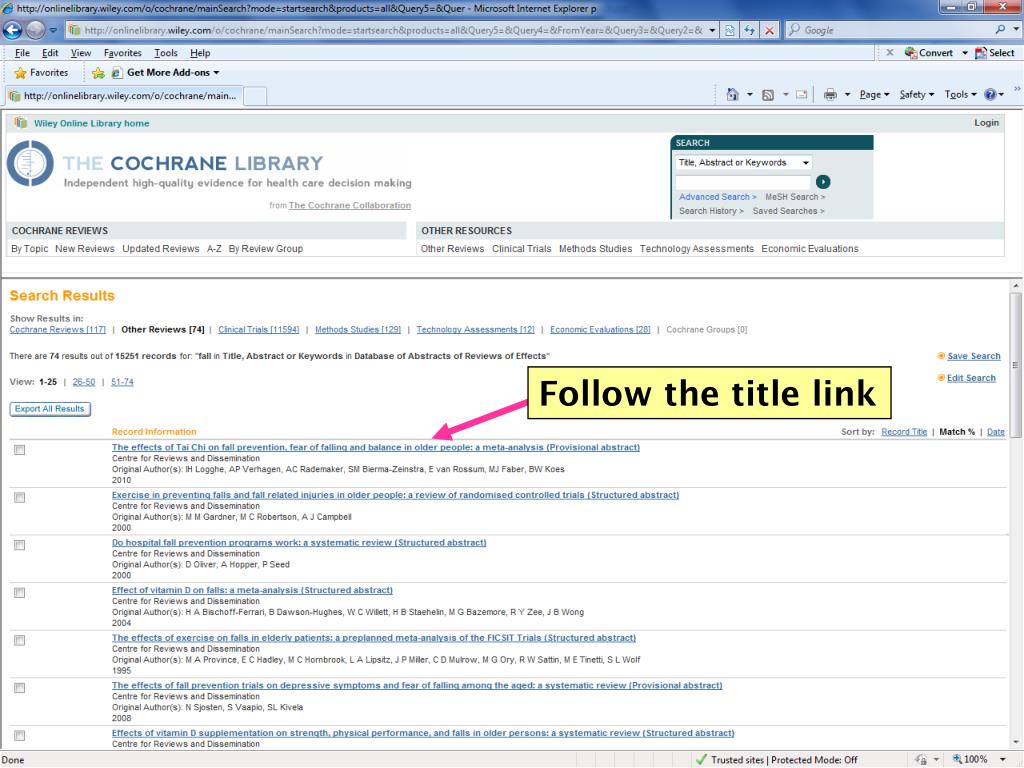Show Clinical Trials [11594] results
The width and height of the screenshot is (1024, 768).
pyautogui.click(x=259, y=330)
